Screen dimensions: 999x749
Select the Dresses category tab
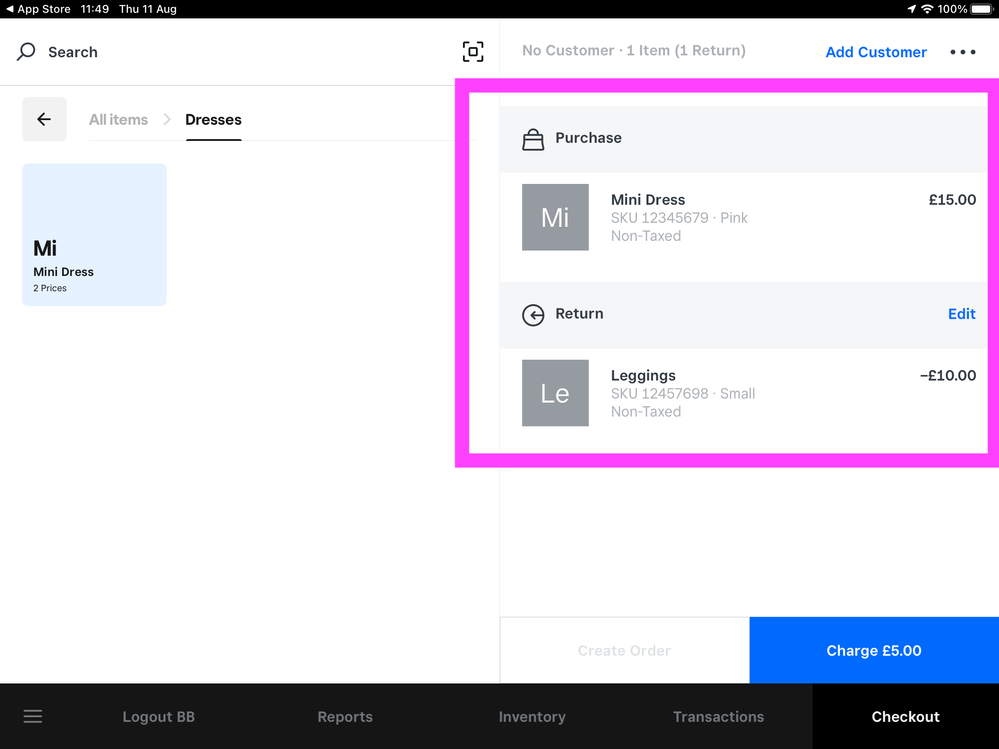tap(213, 120)
